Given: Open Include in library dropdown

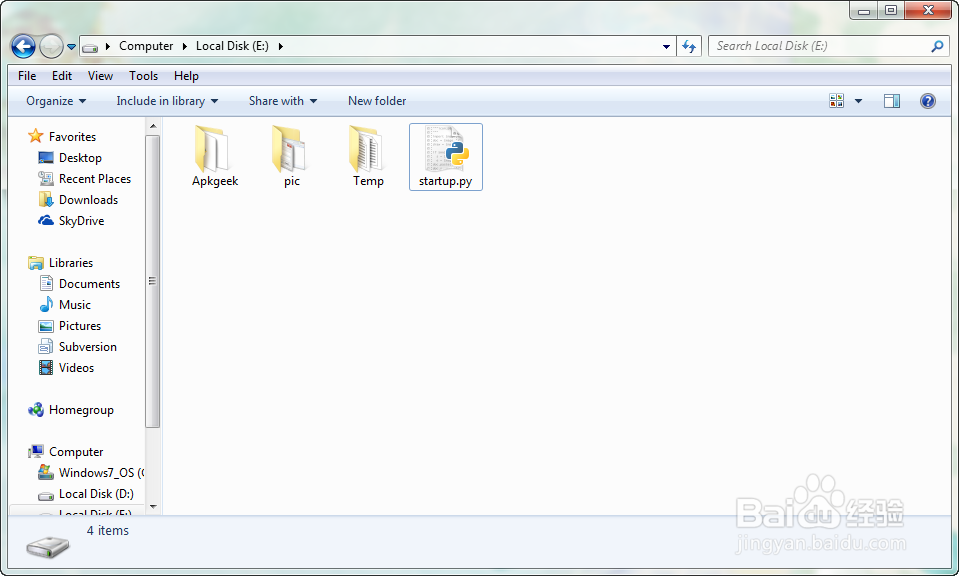Looking at the screenshot, I should tap(167, 101).
